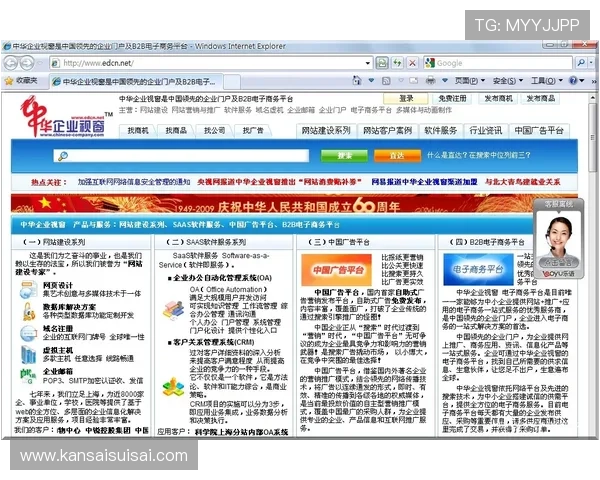This screenshot has width=600, height=480.
Task: Select the 找商机 search tab
Action: coord(138,131)
